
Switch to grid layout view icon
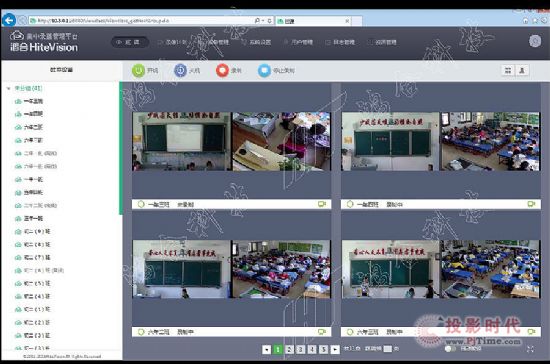[x=508, y=70]
